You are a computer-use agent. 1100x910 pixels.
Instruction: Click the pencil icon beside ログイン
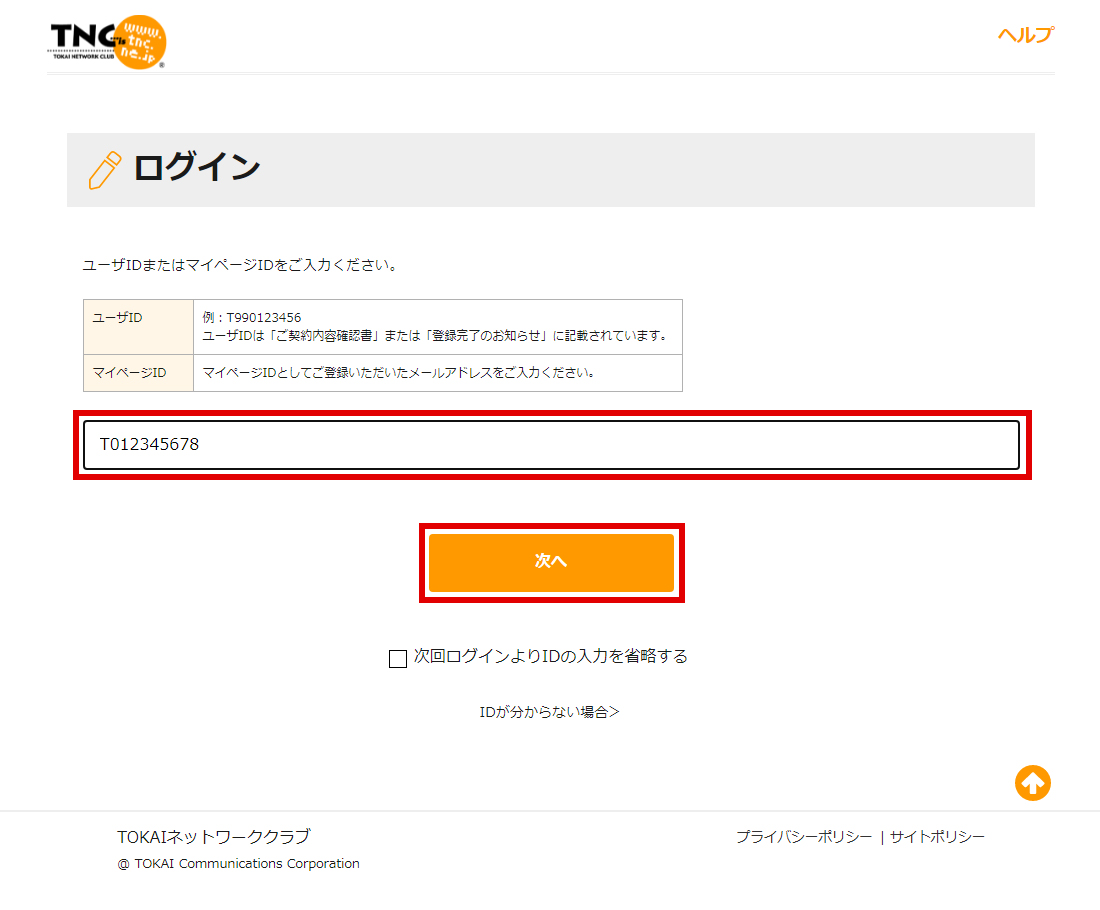point(105,170)
